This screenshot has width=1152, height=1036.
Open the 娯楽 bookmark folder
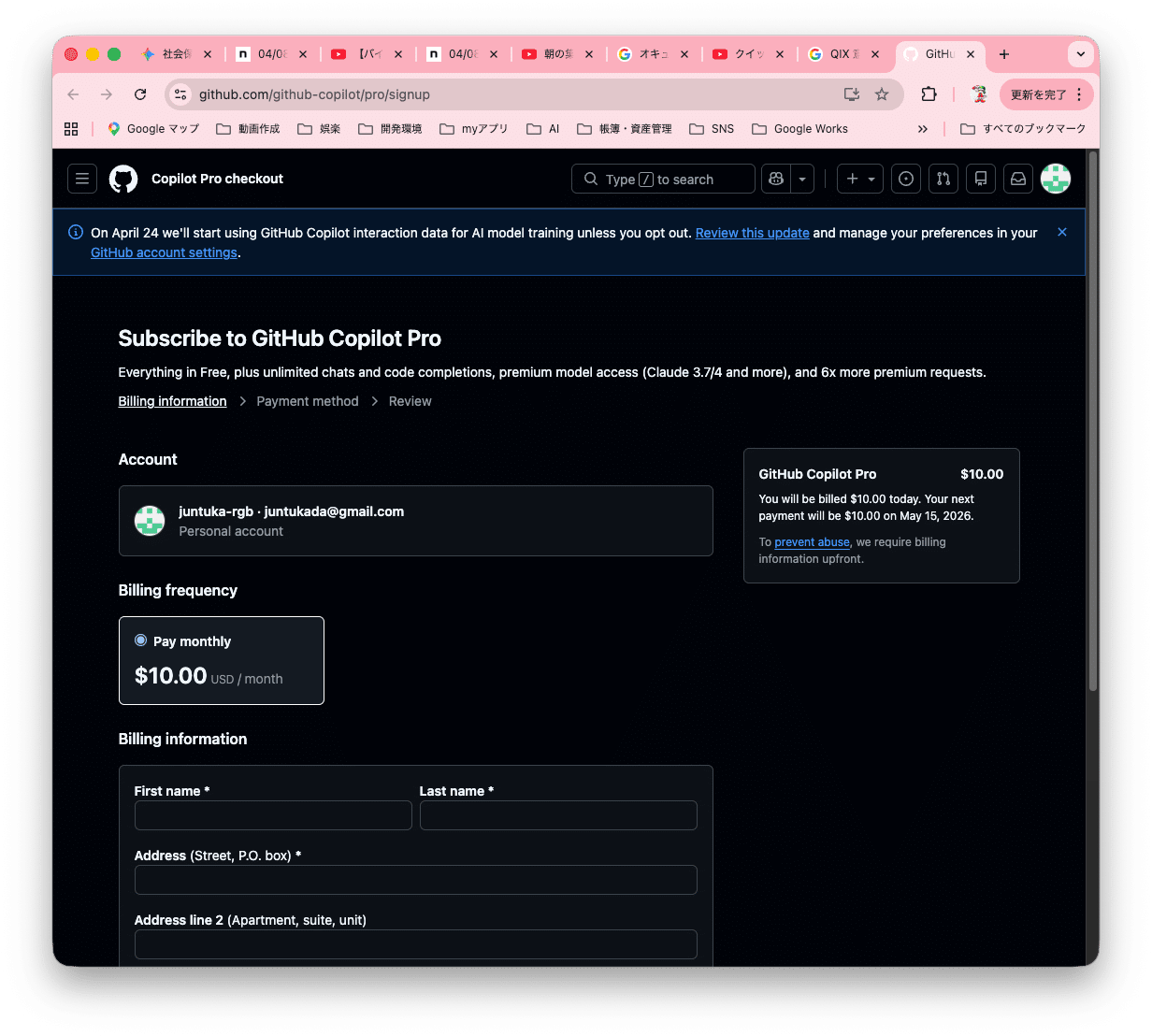[x=319, y=129]
